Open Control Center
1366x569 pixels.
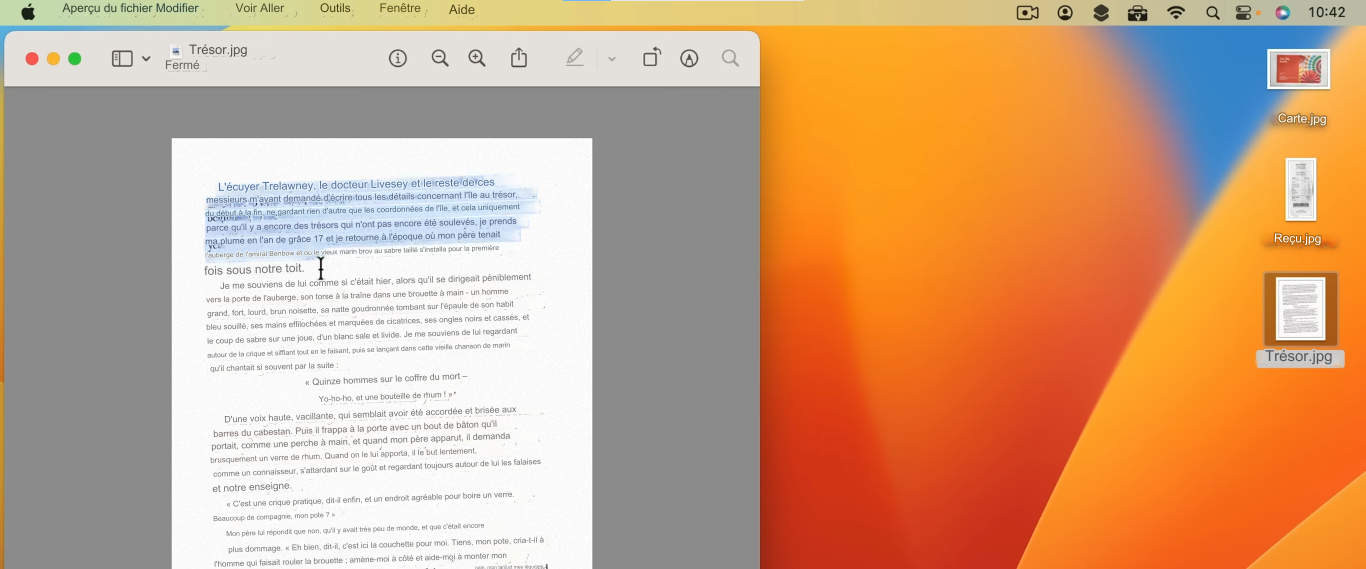tap(1244, 13)
